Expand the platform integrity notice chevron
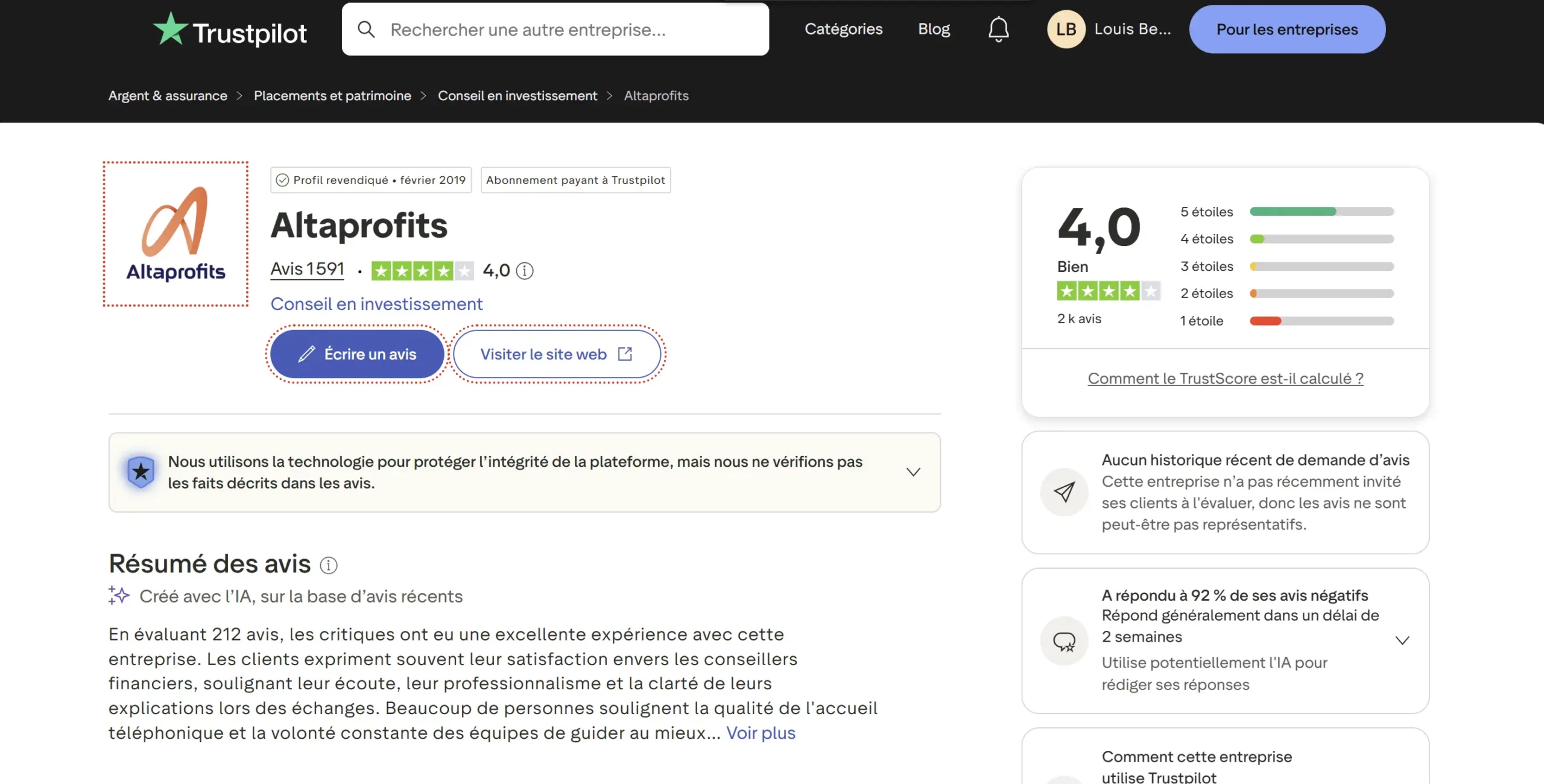This screenshot has height=784, width=1544. coord(913,472)
